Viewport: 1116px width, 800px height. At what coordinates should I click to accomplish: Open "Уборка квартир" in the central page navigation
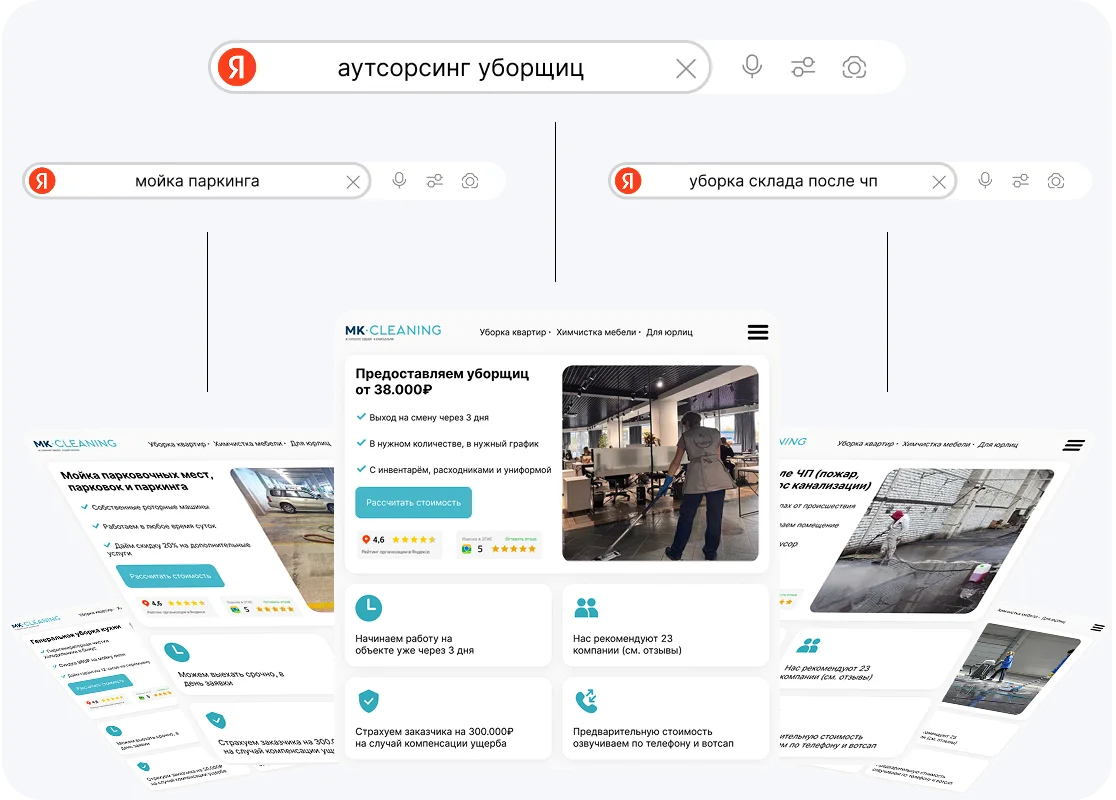click(x=512, y=332)
